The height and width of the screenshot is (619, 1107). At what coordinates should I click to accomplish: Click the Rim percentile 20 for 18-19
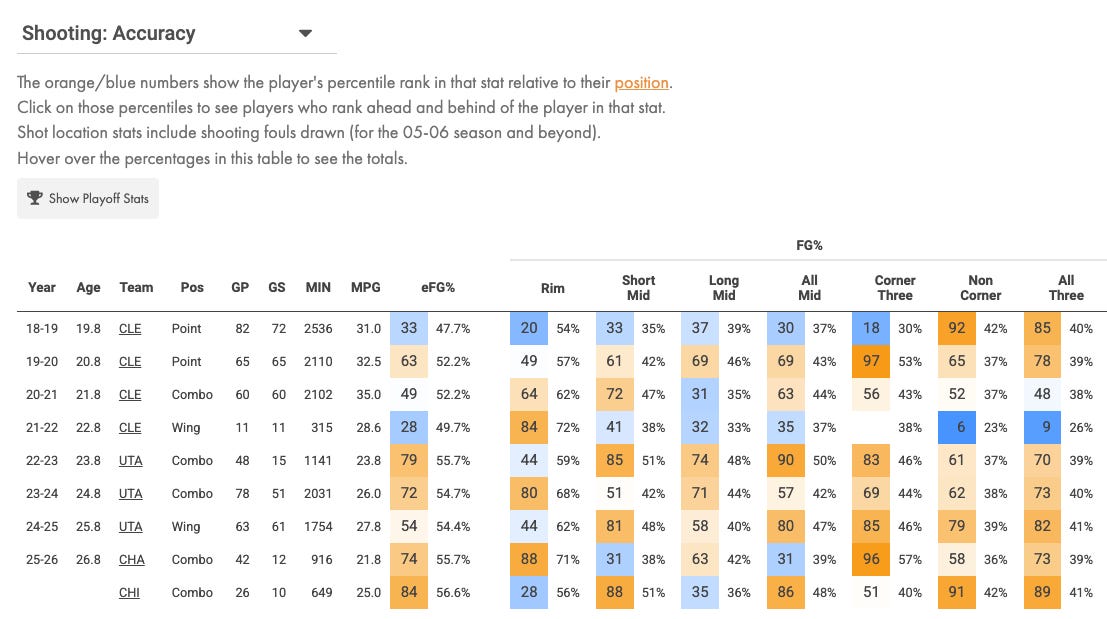point(529,328)
